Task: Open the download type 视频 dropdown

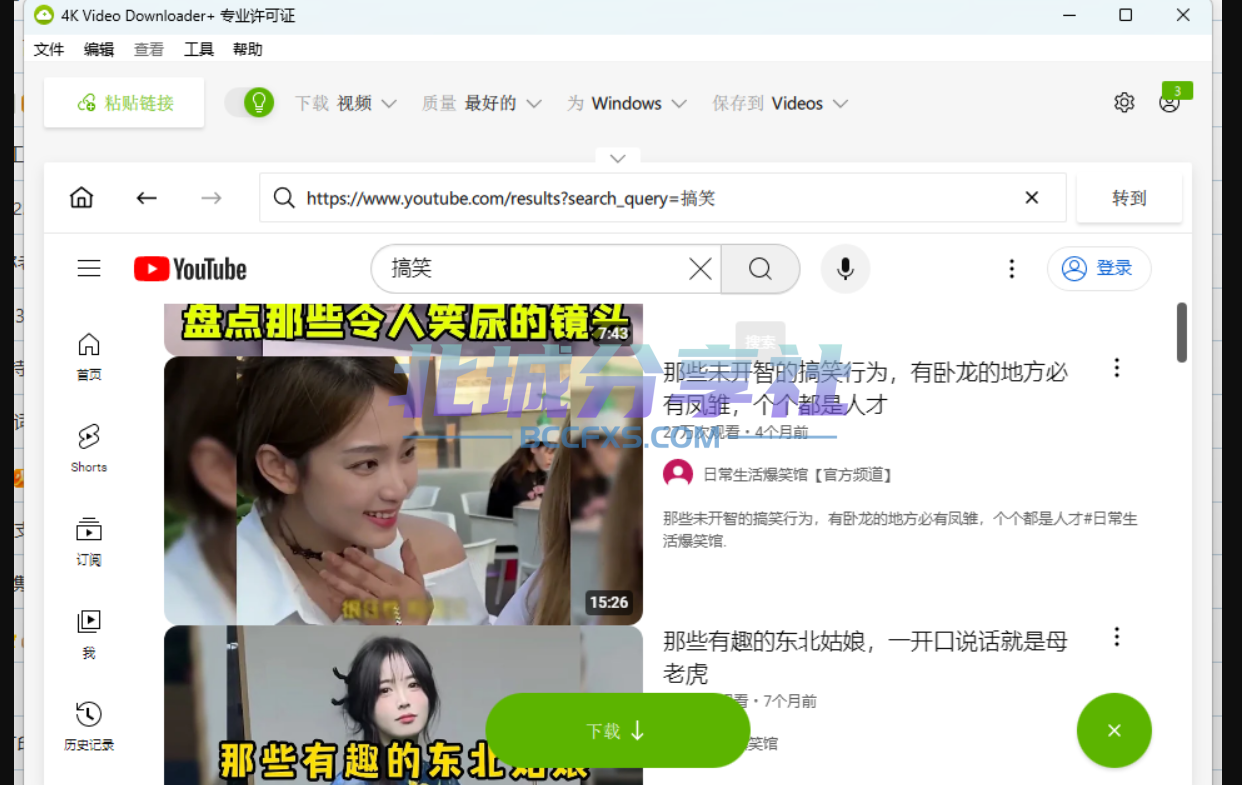Action: tap(346, 103)
